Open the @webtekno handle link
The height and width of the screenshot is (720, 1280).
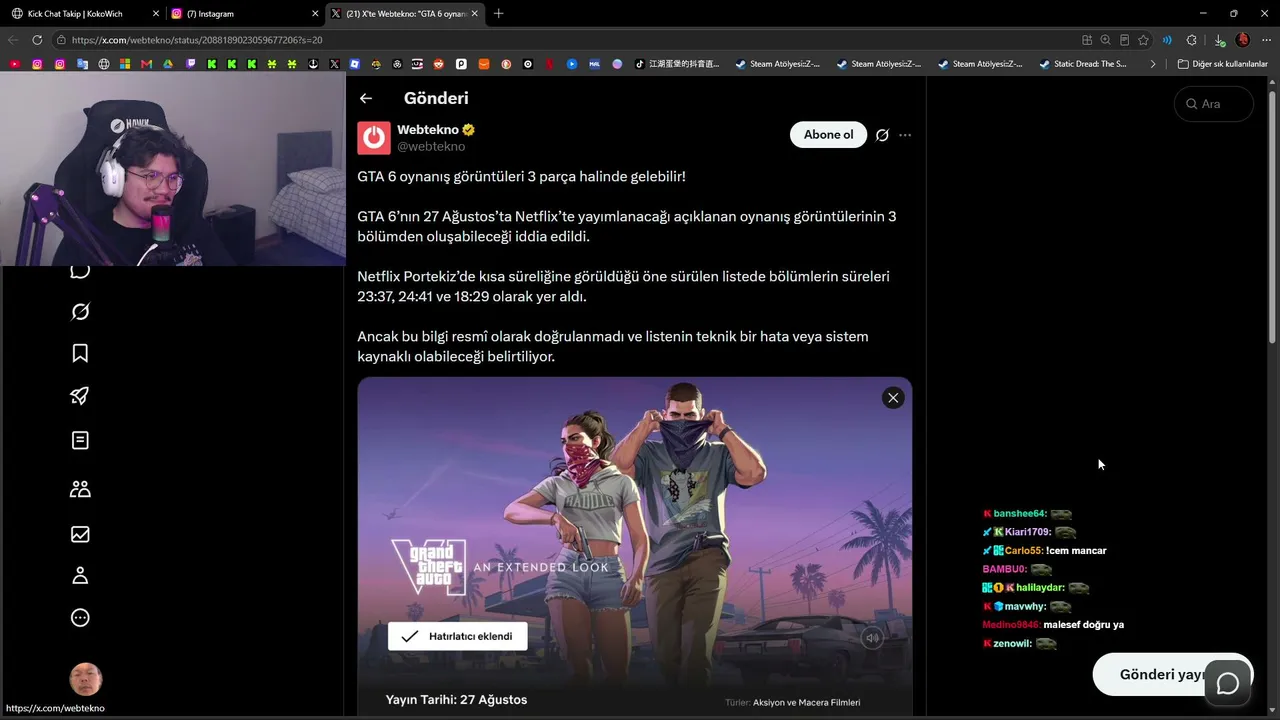pyautogui.click(x=431, y=146)
